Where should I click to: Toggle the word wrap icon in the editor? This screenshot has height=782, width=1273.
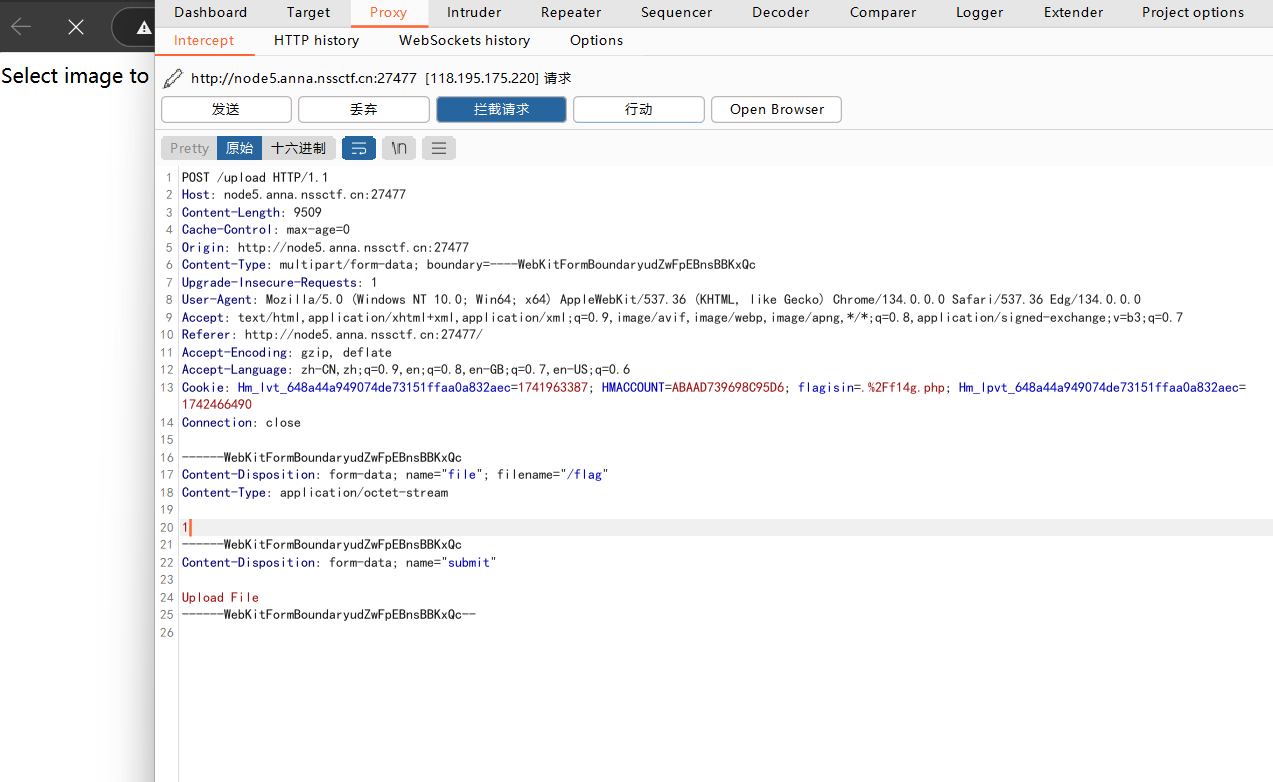point(359,148)
